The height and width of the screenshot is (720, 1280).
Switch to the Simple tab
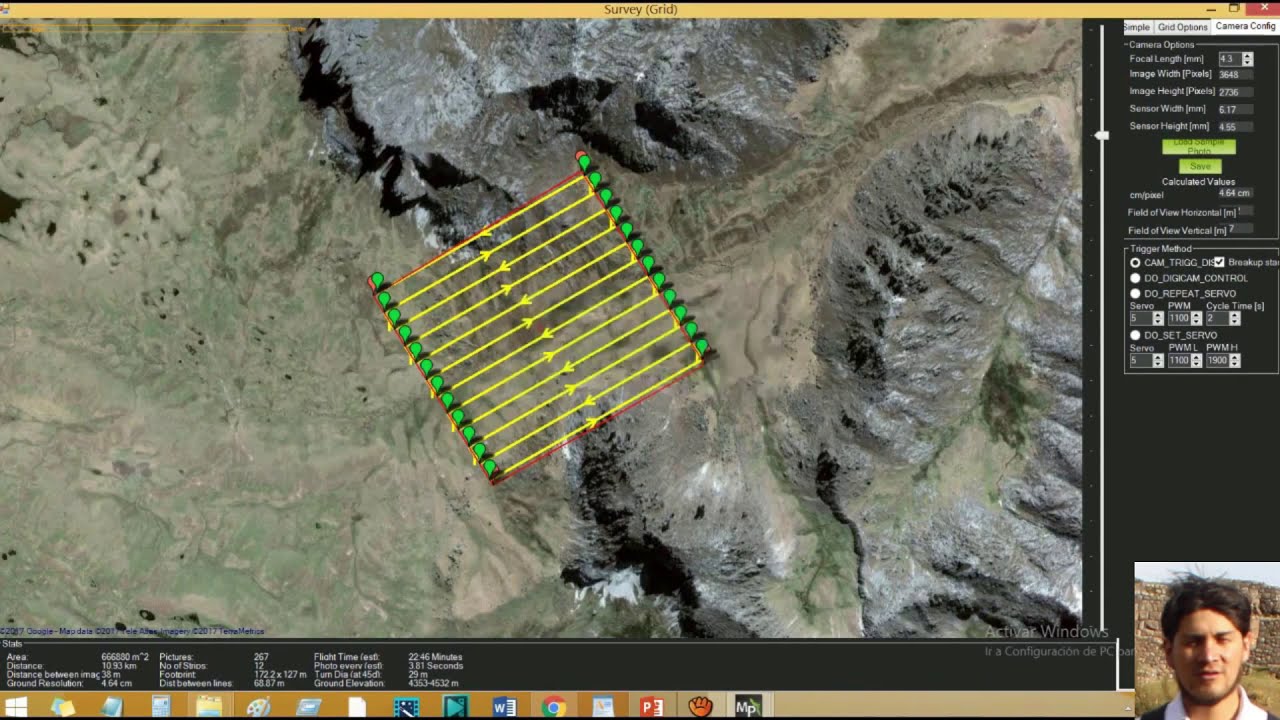[x=1137, y=27]
